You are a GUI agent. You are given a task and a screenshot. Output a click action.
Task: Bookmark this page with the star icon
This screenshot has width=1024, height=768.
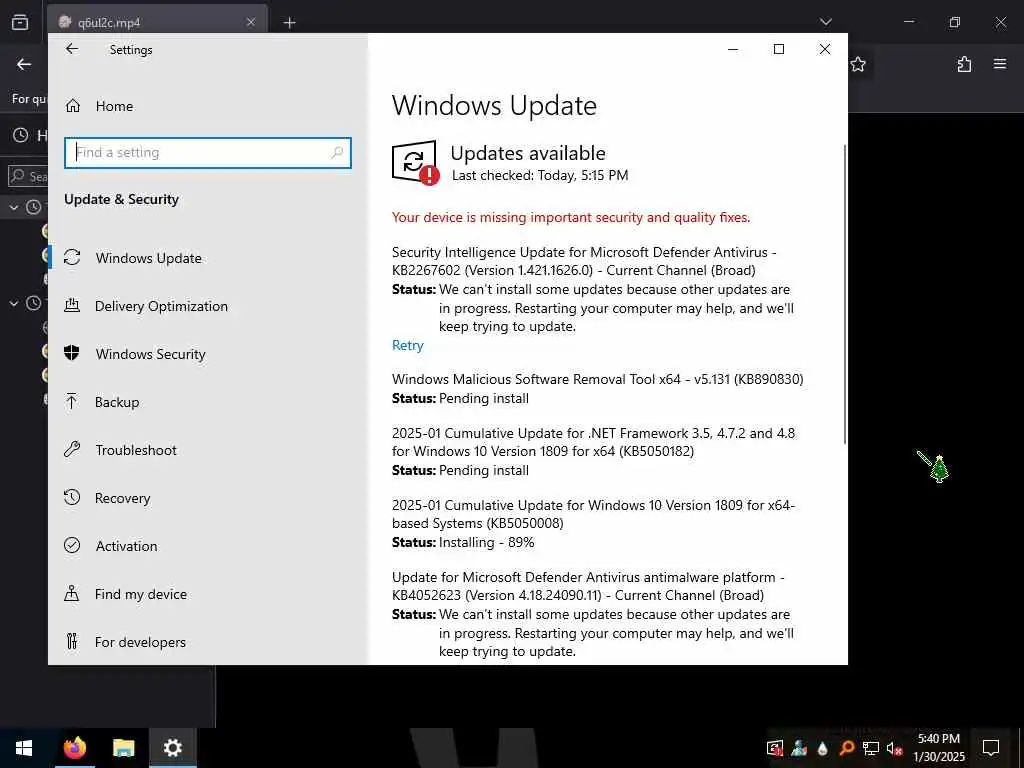tap(858, 64)
